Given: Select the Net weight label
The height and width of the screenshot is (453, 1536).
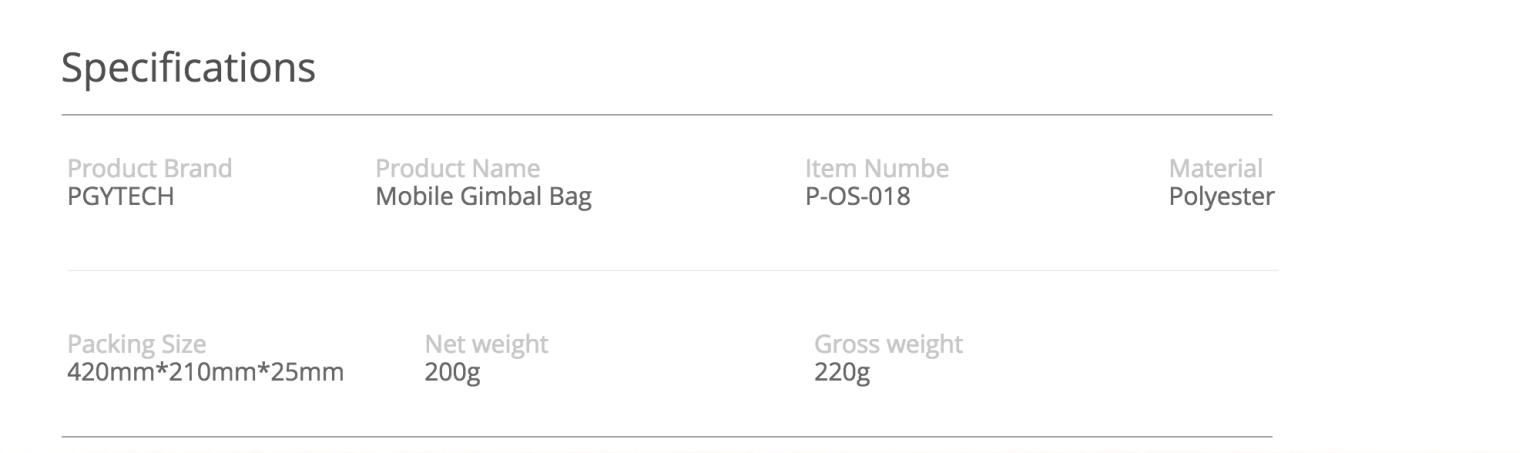Looking at the screenshot, I should [x=486, y=345].
